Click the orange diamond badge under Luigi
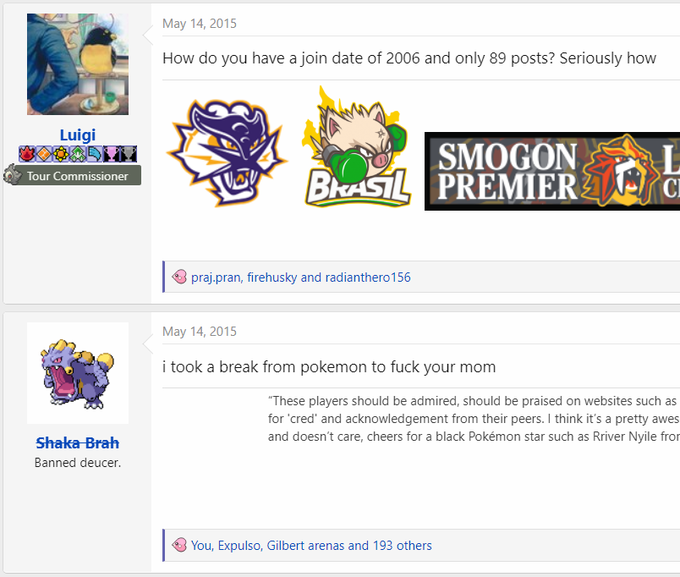680x577 pixels. (44, 154)
